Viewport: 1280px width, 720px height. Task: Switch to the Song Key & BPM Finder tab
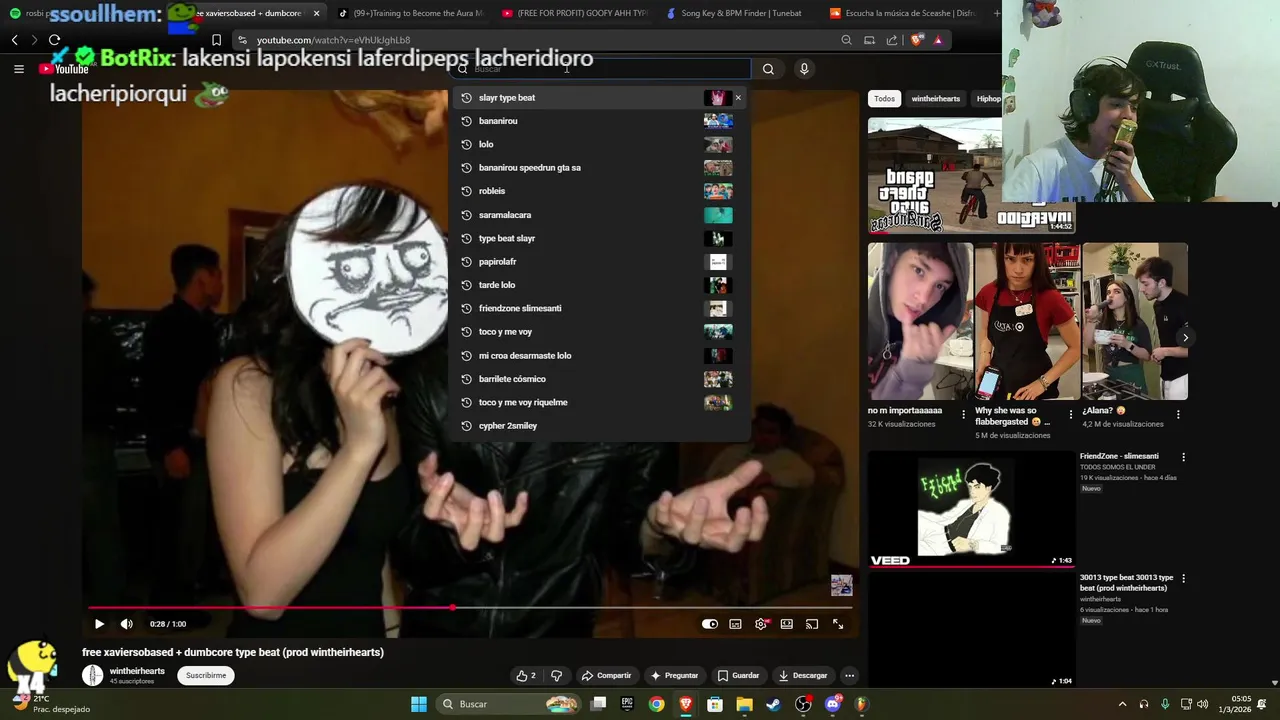[x=740, y=13]
